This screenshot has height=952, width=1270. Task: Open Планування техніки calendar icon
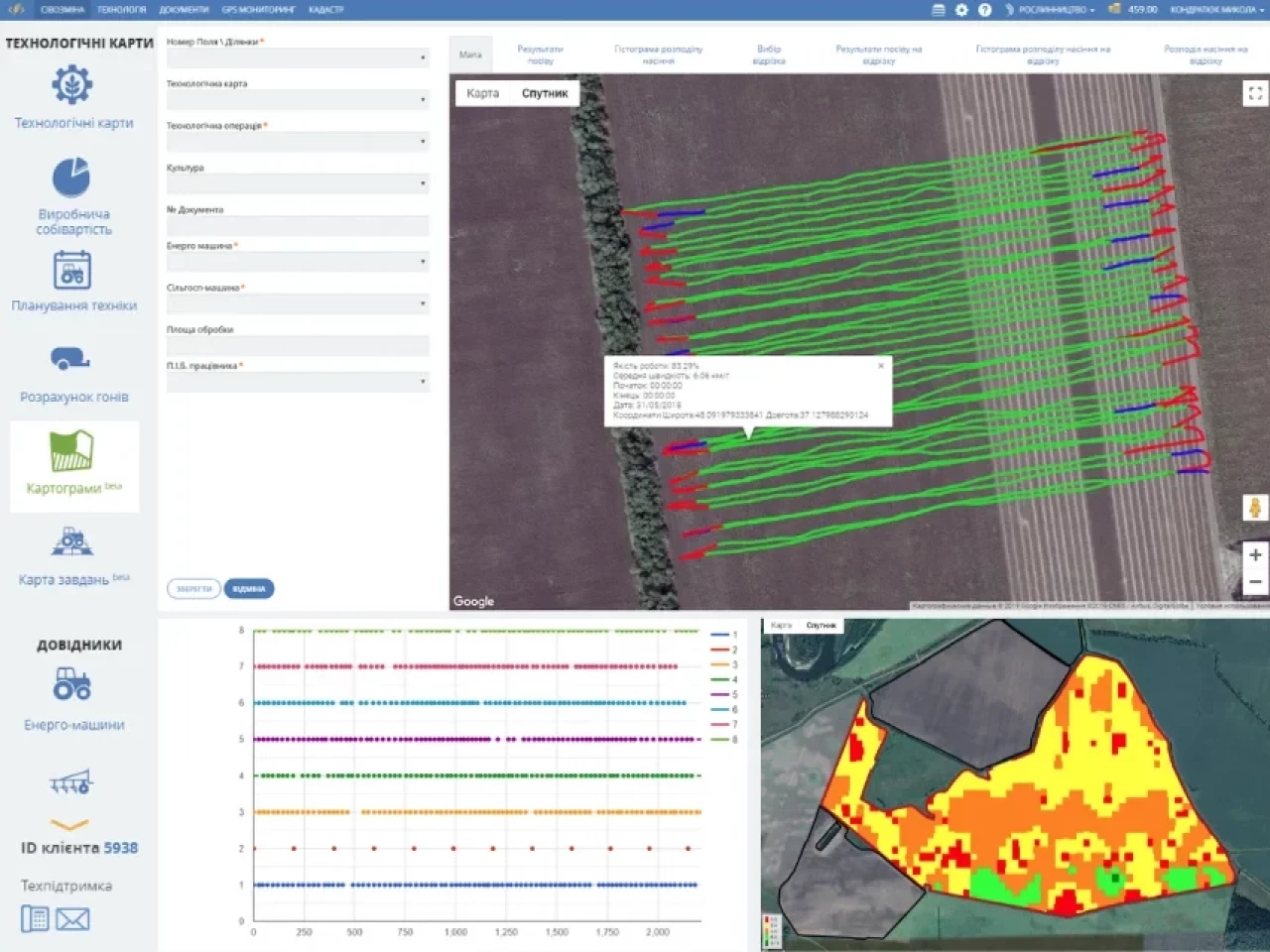(72, 270)
